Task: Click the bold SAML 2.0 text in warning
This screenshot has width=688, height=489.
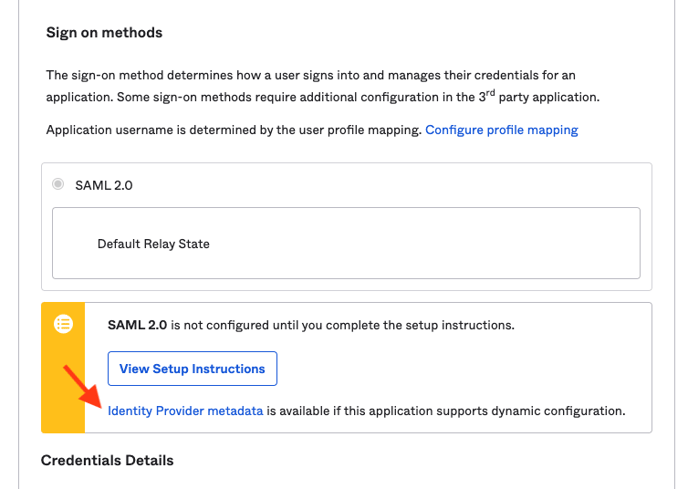Action: coord(137,325)
